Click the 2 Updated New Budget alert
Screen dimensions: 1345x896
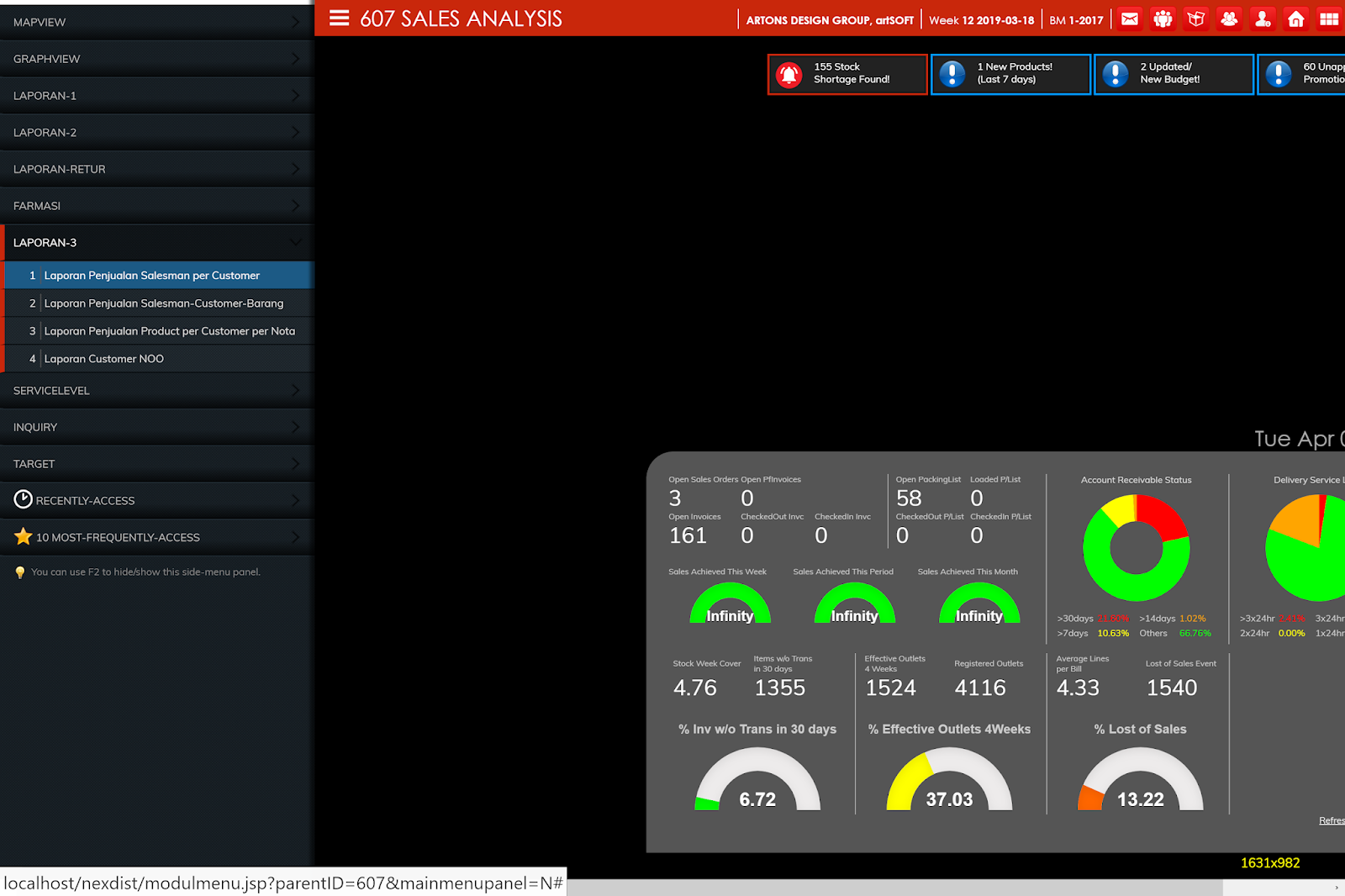(x=1174, y=75)
